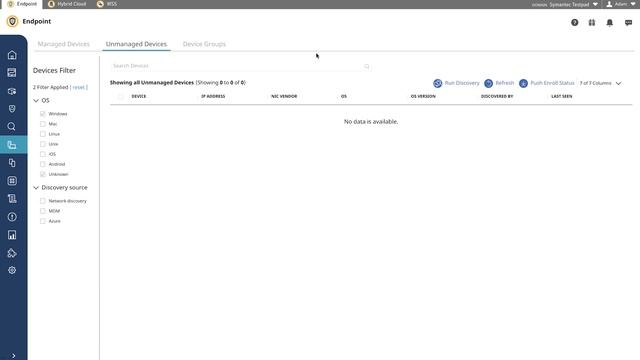Collapse the OS filter section
This screenshot has height=360, width=640.
click(36, 100)
